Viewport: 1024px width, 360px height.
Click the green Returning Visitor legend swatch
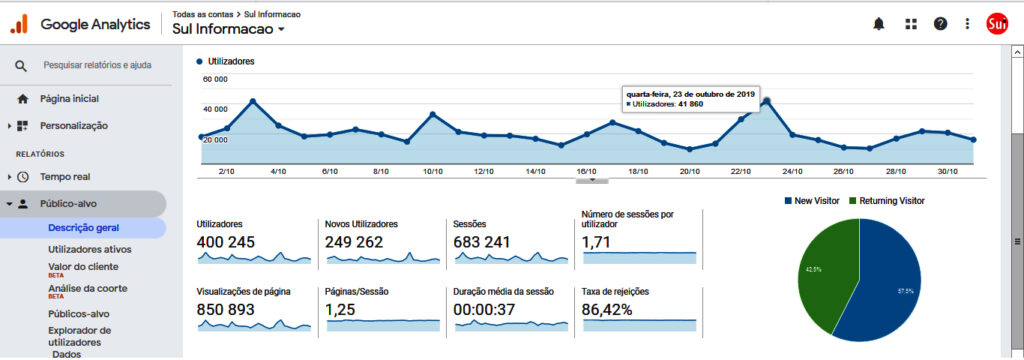tap(853, 201)
